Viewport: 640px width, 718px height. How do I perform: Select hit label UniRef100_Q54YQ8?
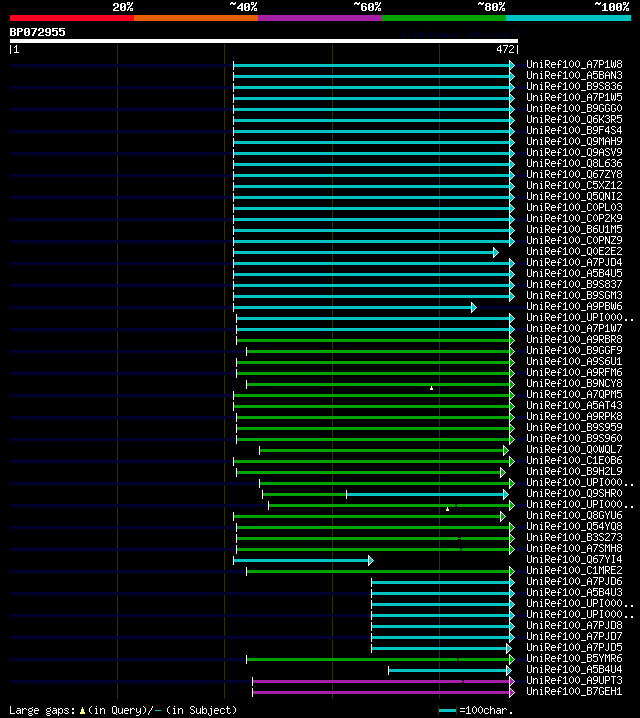tap(574, 526)
